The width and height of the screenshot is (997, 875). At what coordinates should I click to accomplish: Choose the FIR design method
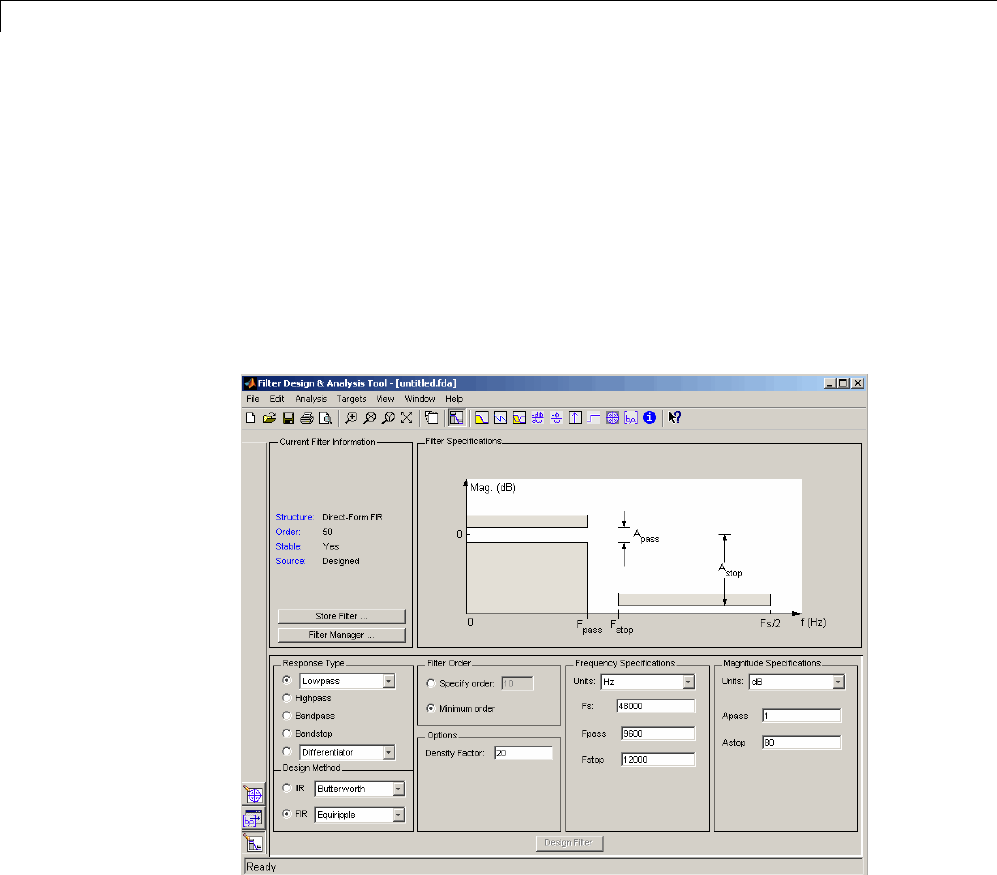pyautogui.click(x=287, y=813)
